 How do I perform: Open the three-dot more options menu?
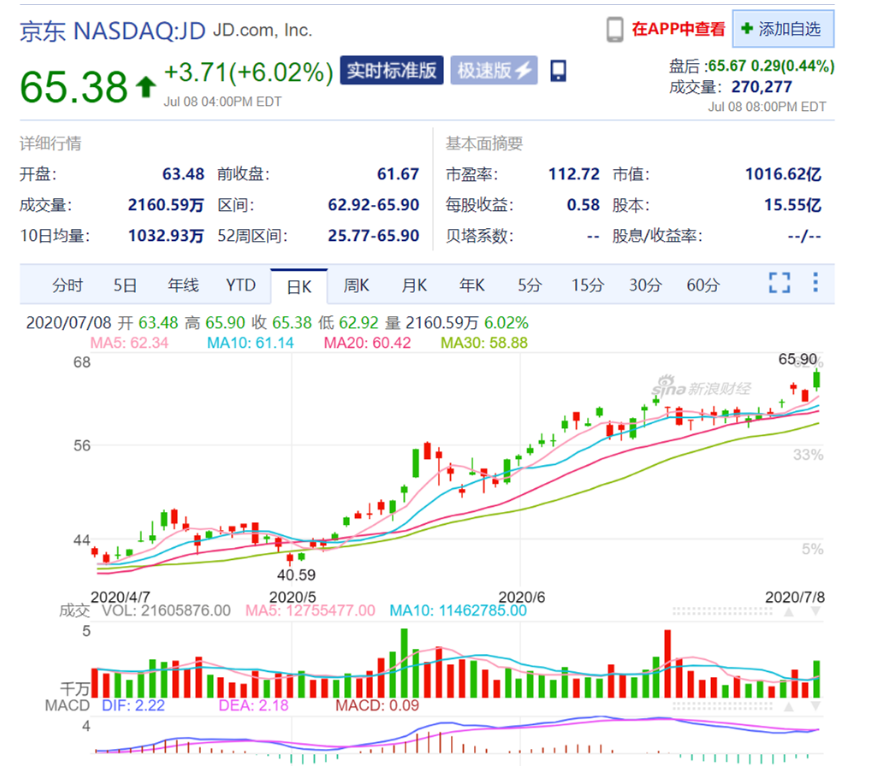(x=815, y=282)
